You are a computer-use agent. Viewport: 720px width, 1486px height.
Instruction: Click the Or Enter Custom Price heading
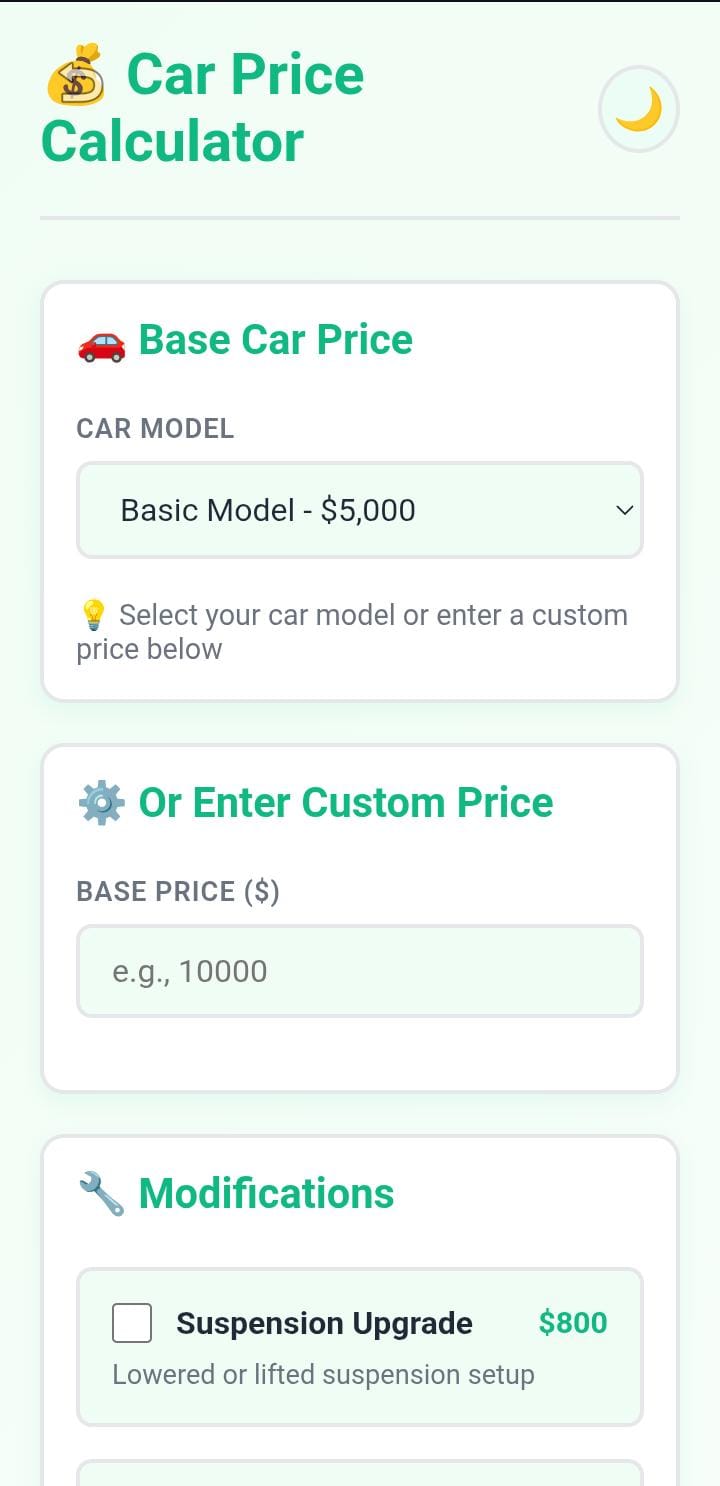tap(345, 802)
